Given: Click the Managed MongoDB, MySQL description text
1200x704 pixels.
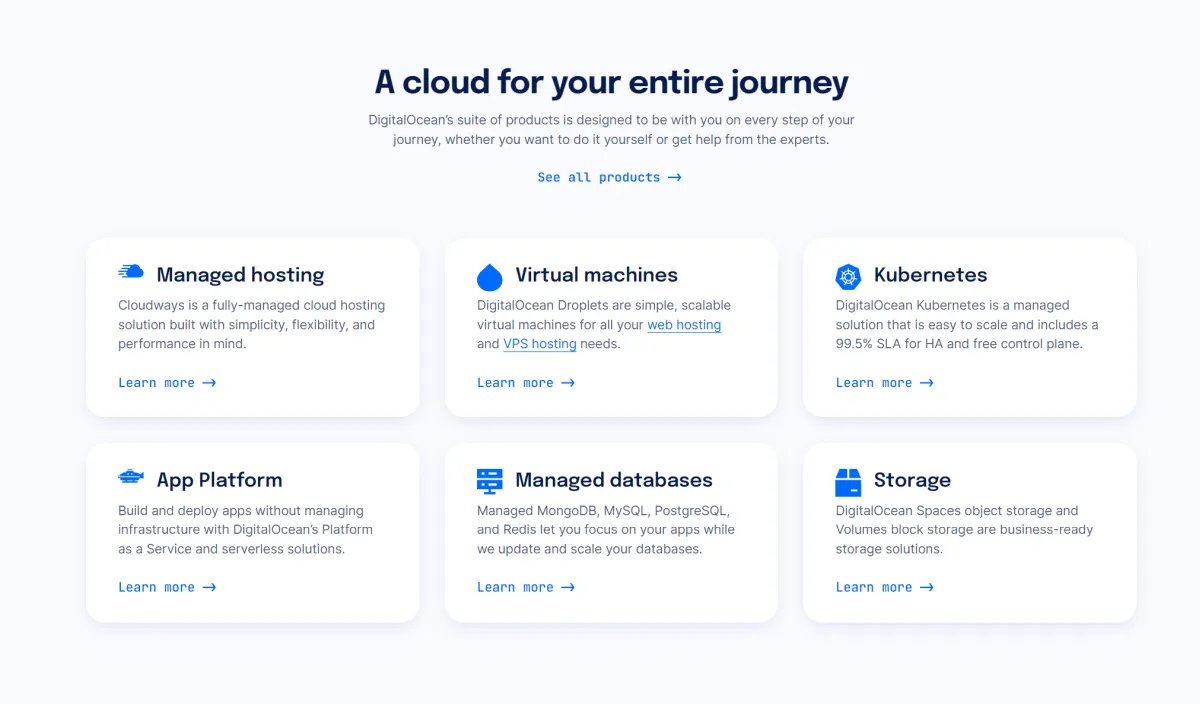Looking at the screenshot, I should (x=606, y=530).
